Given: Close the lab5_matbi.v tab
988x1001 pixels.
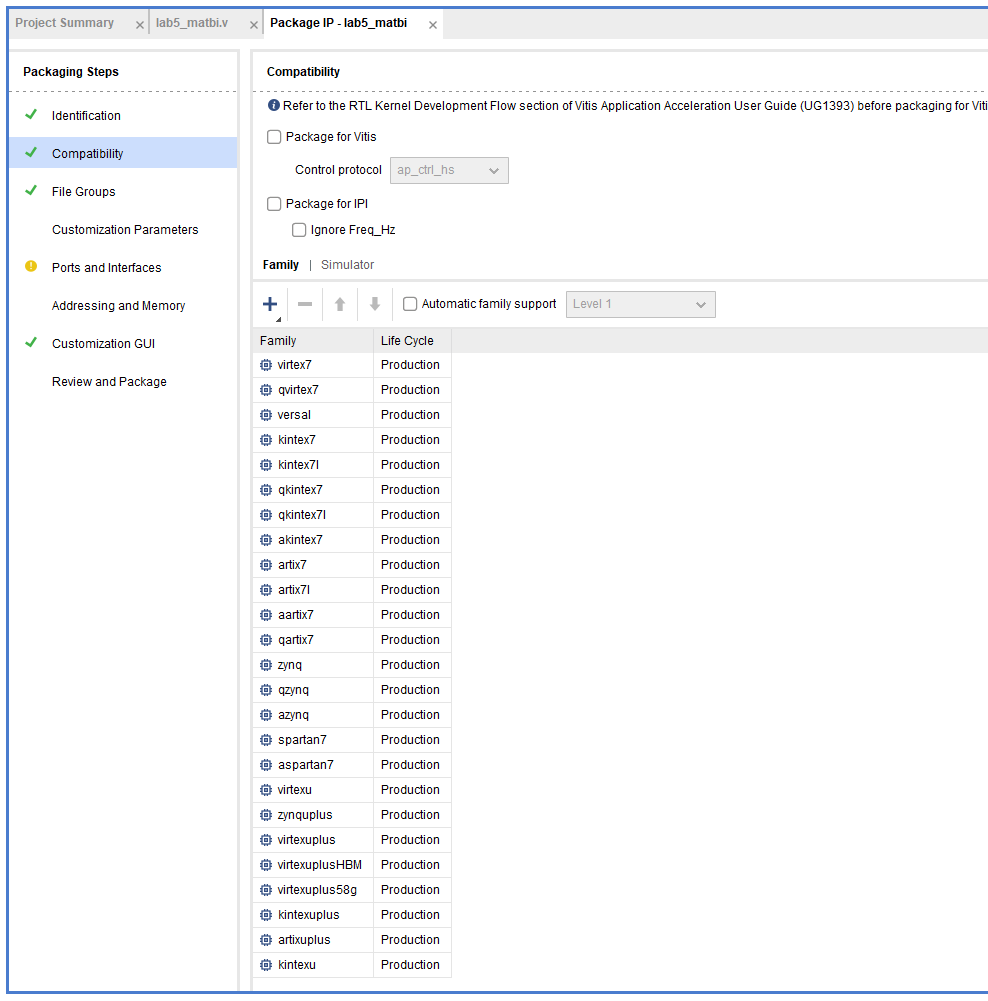Looking at the screenshot, I should tap(253, 25).
